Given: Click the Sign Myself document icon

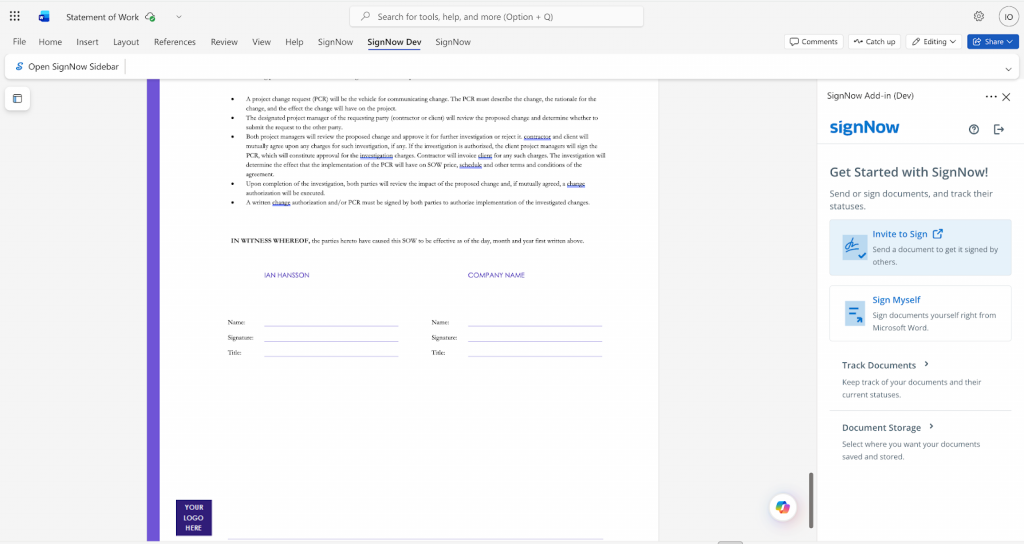Looking at the screenshot, I should pyautogui.click(x=854, y=313).
